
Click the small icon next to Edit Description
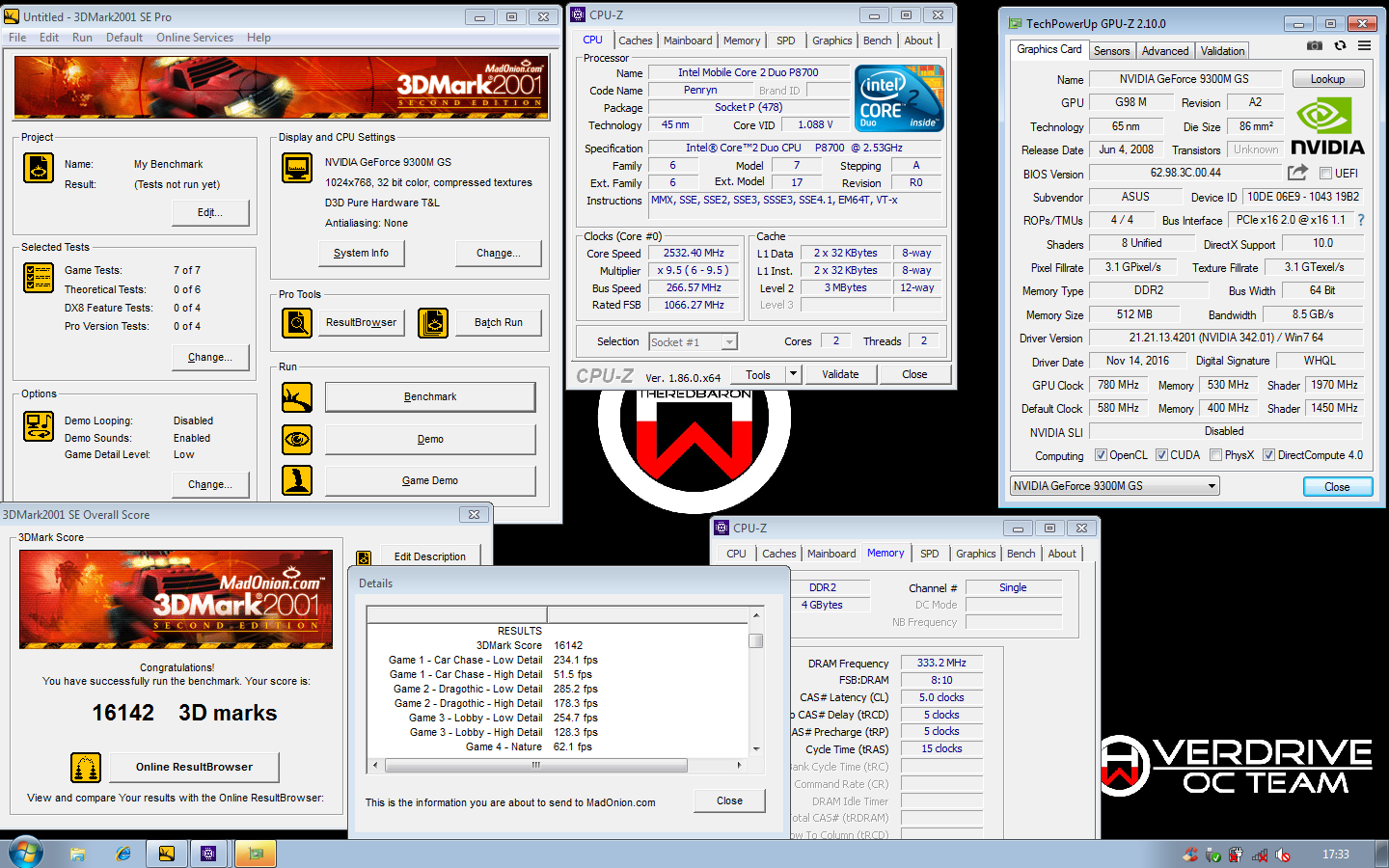[x=364, y=557]
